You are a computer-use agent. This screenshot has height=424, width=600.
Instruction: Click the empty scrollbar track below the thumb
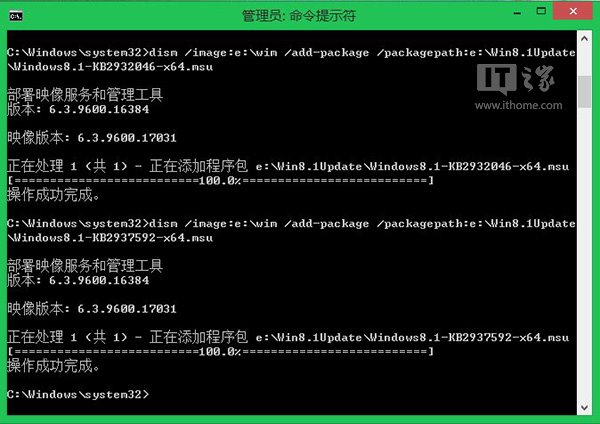[x=584, y=254]
